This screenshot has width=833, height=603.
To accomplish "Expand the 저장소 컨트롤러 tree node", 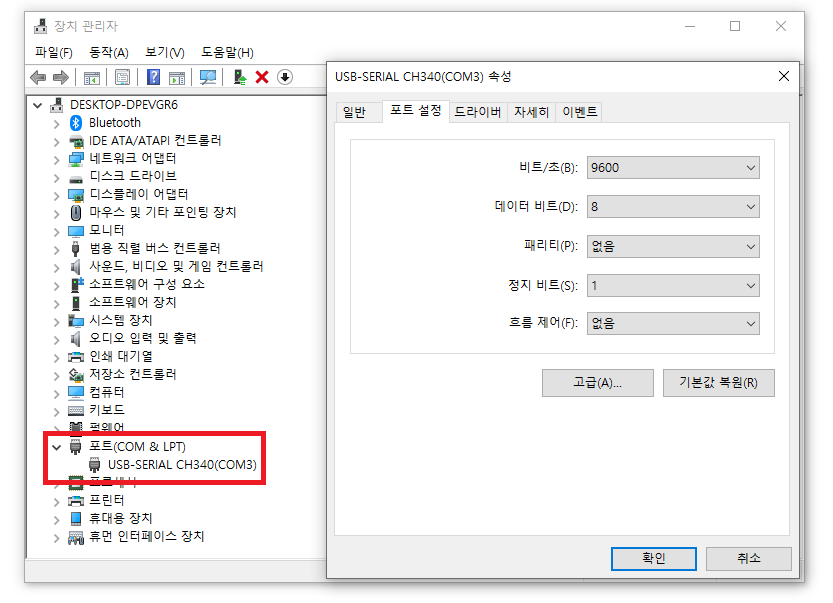I will coord(57,376).
